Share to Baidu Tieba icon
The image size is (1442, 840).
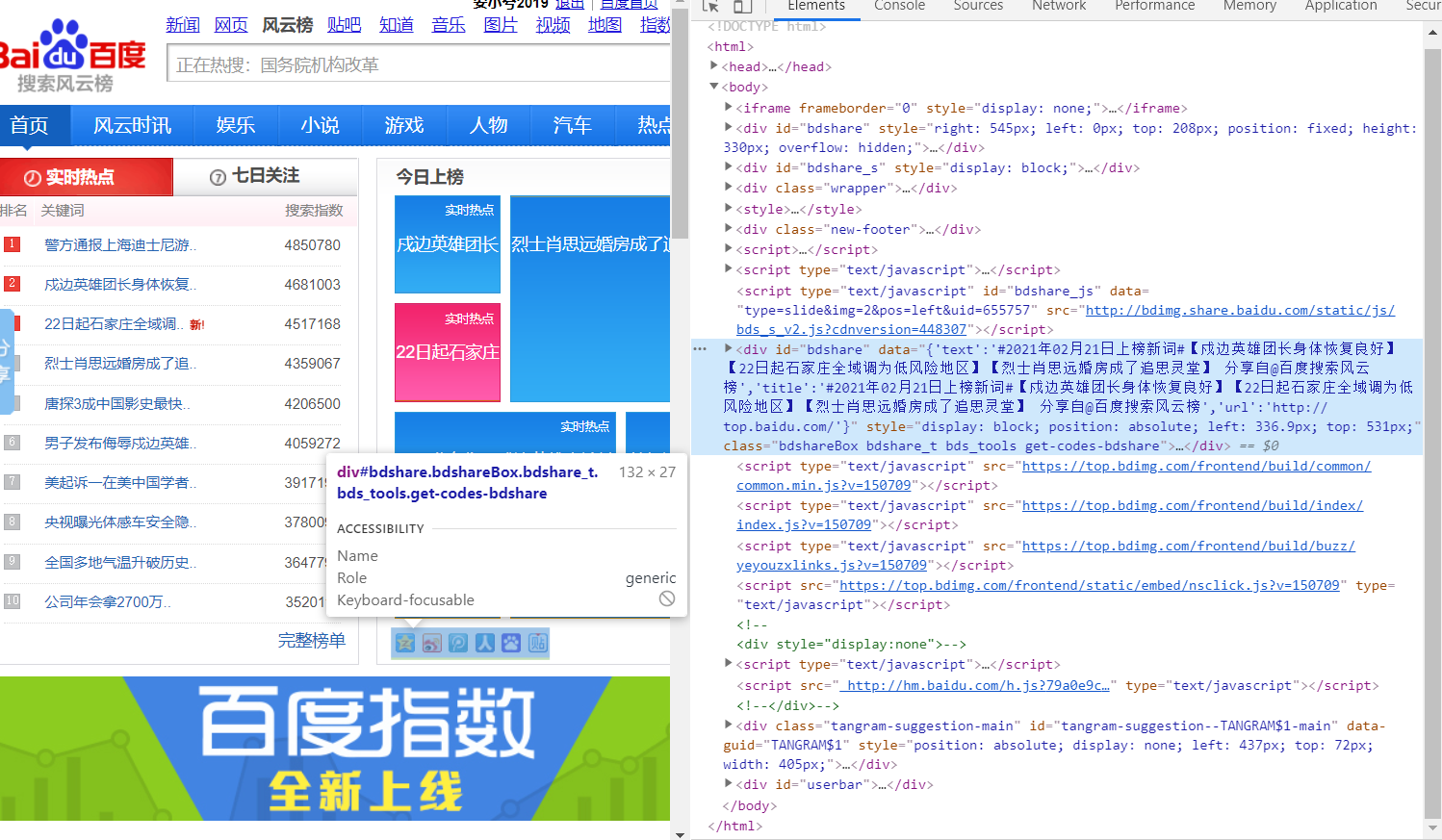(x=538, y=643)
